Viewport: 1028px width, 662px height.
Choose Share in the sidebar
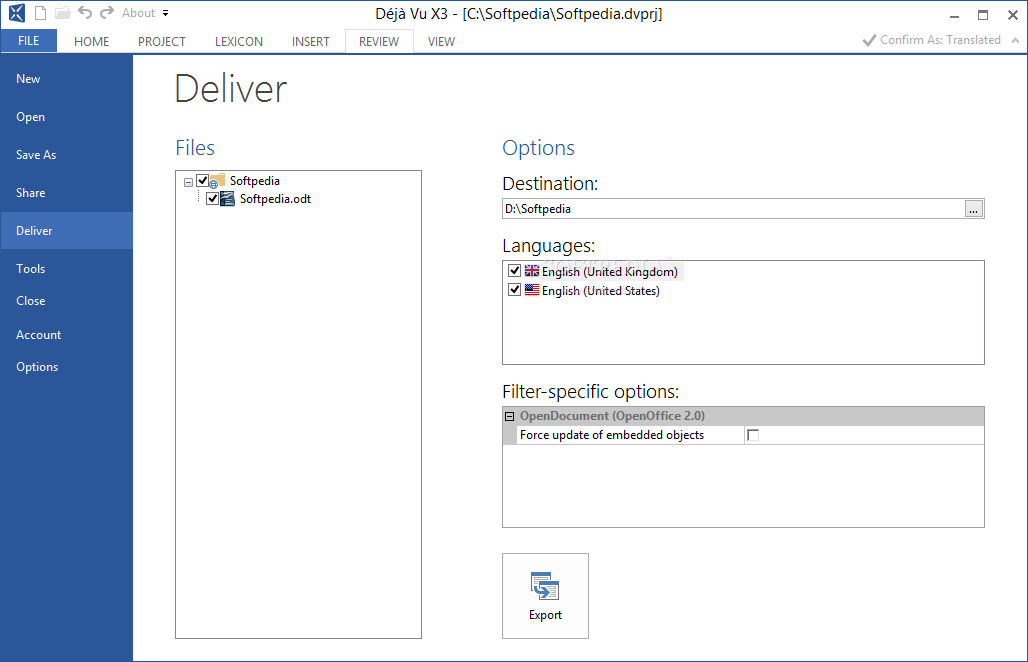66,193
